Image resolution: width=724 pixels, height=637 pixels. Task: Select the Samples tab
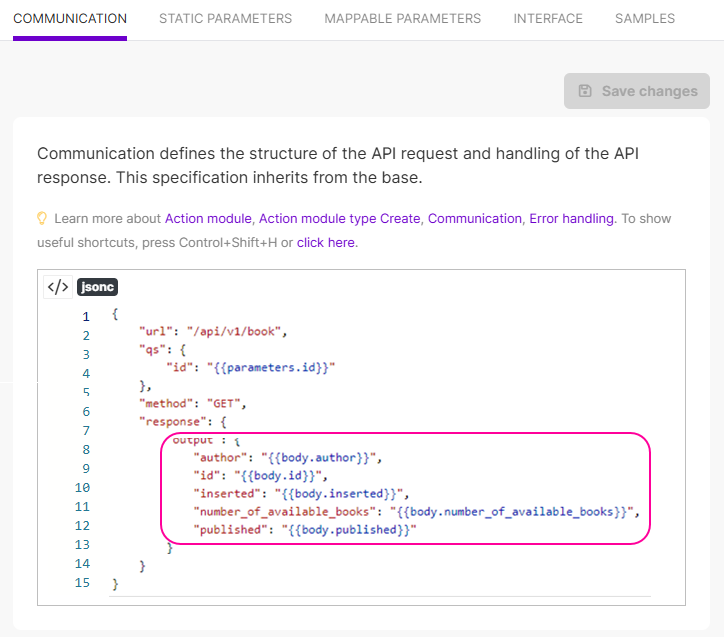644,18
